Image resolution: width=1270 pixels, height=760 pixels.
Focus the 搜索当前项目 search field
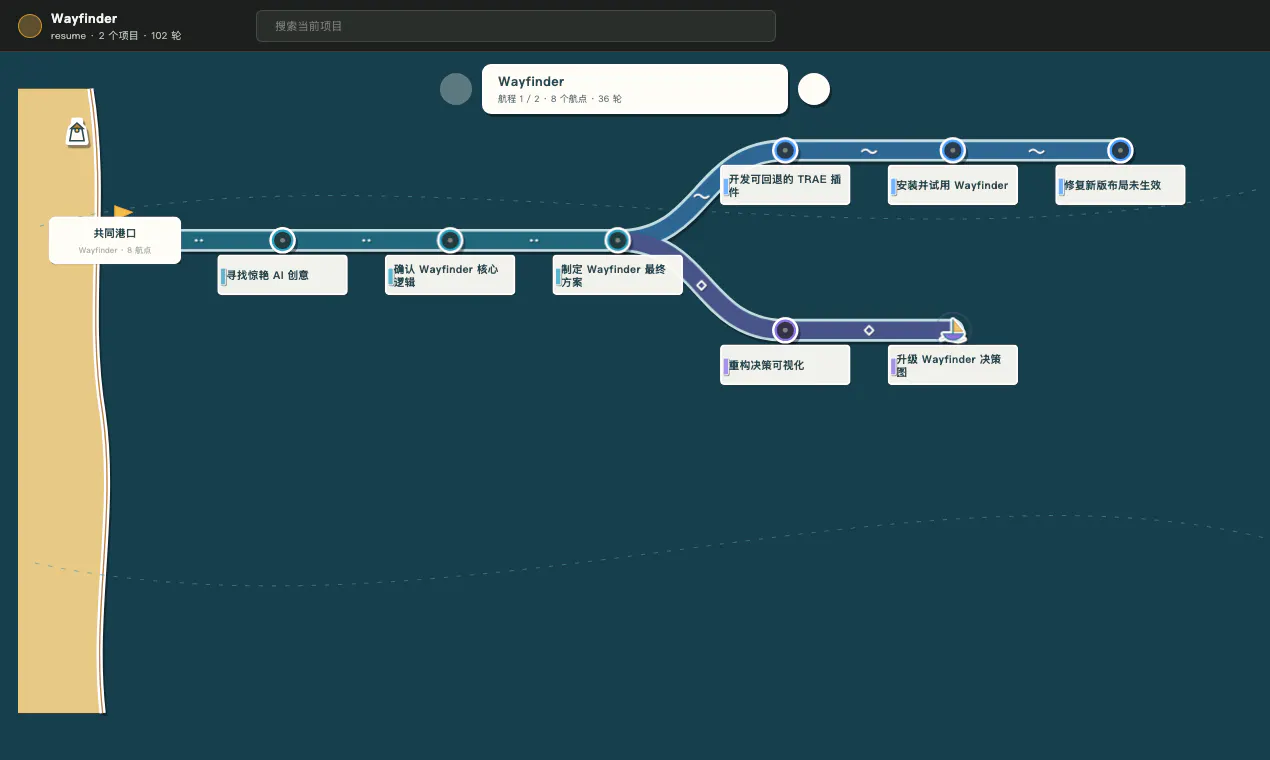[x=516, y=26]
